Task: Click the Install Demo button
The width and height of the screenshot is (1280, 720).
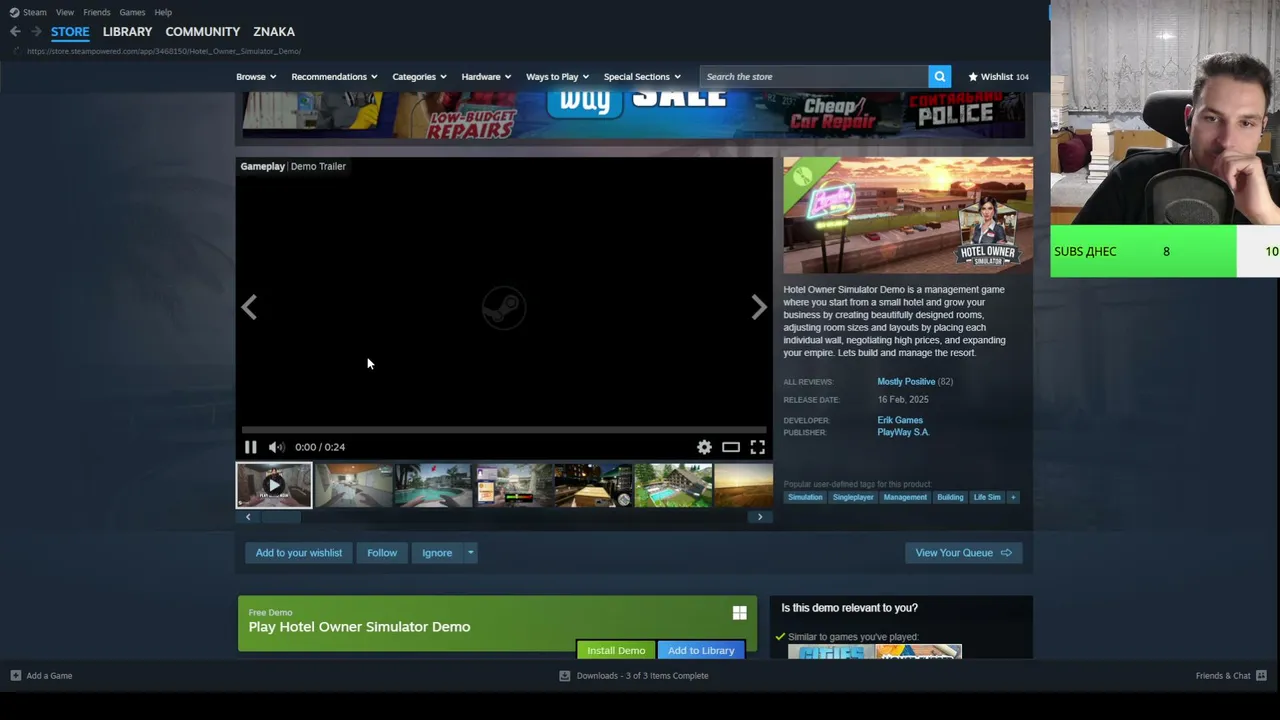Action: [x=616, y=650]
